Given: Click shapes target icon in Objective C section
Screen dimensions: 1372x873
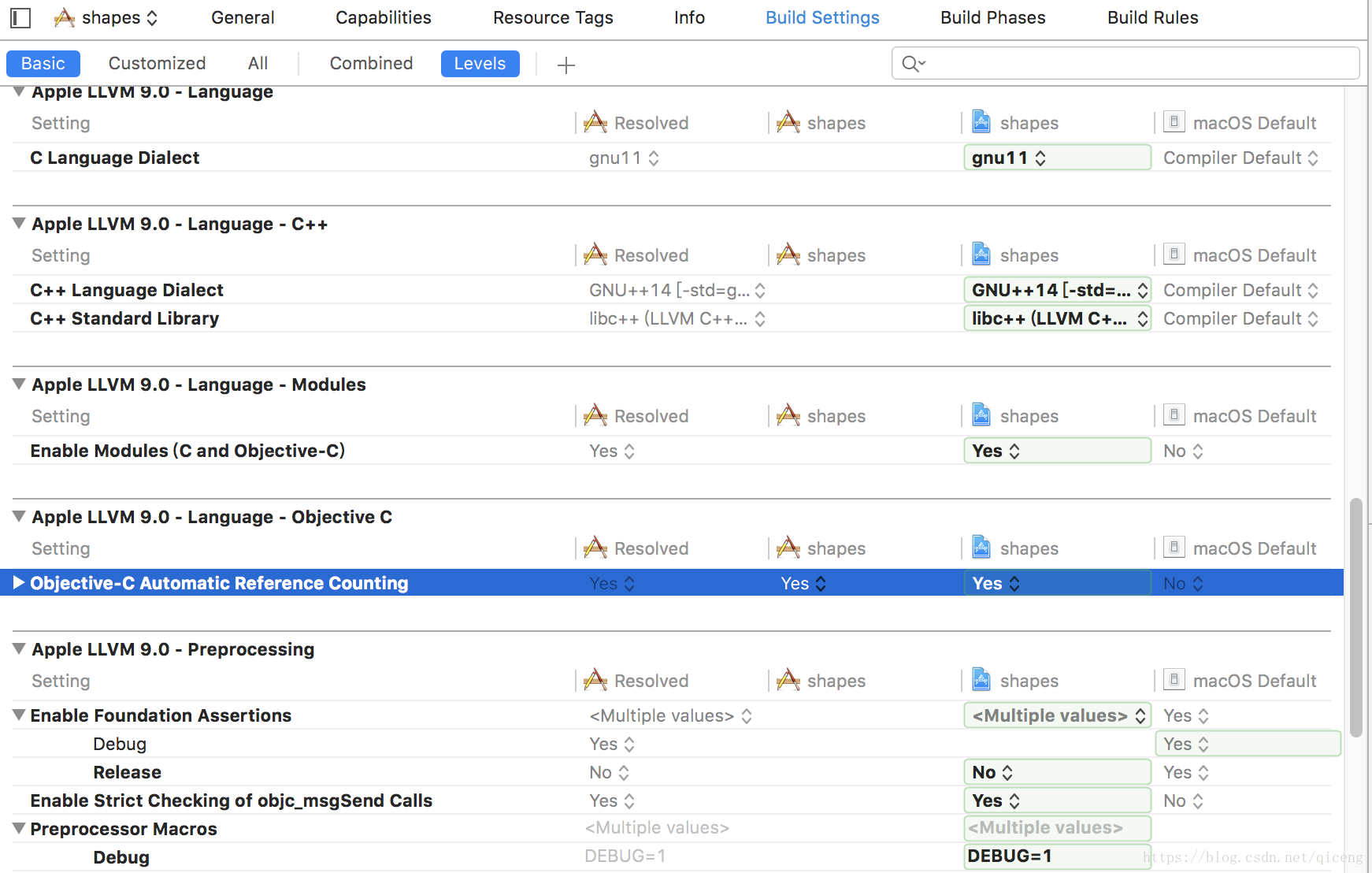Looking at the screenshot, I should [x=788, y=548].
